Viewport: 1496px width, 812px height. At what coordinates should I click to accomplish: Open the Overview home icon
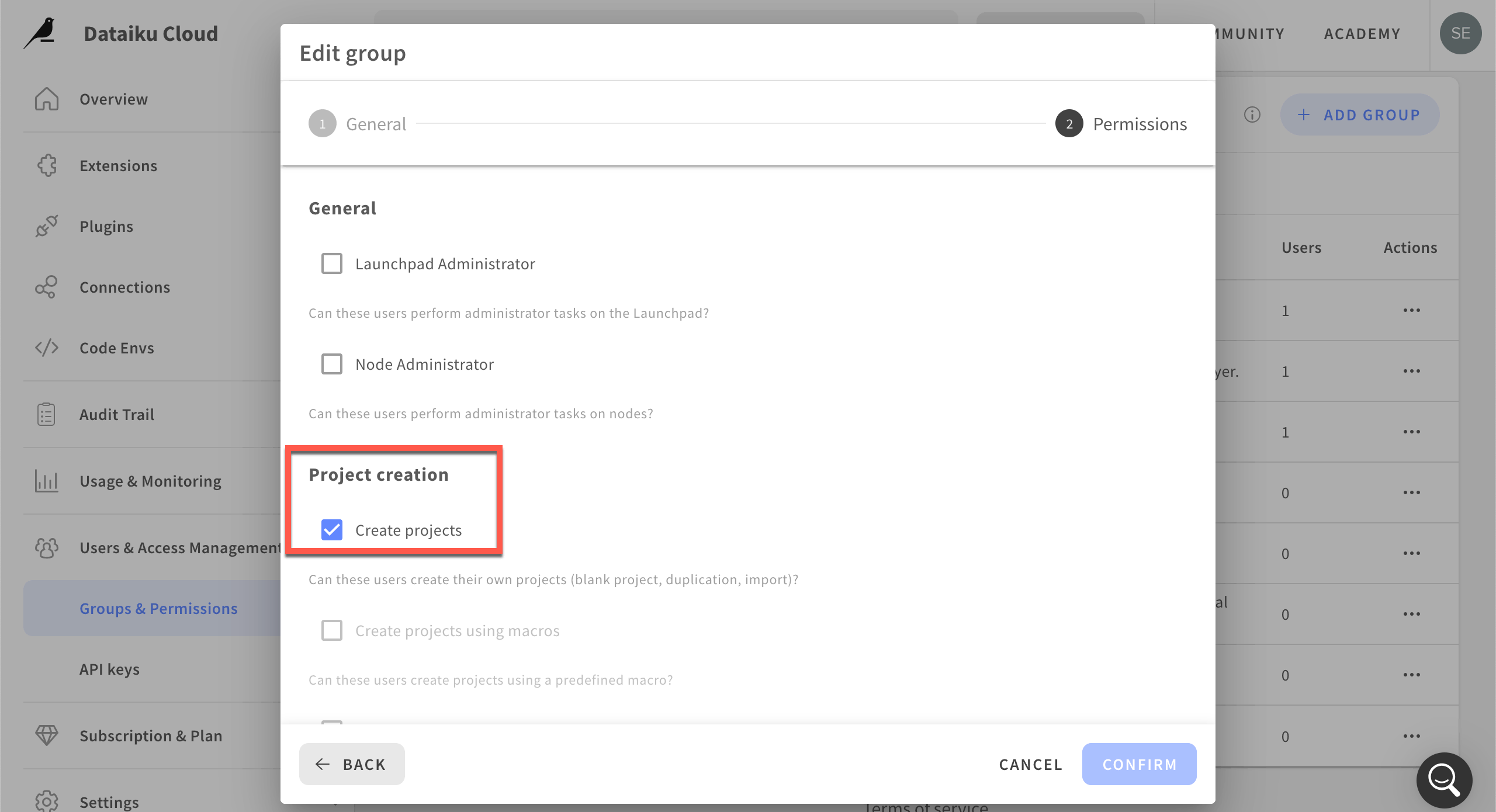46,99
